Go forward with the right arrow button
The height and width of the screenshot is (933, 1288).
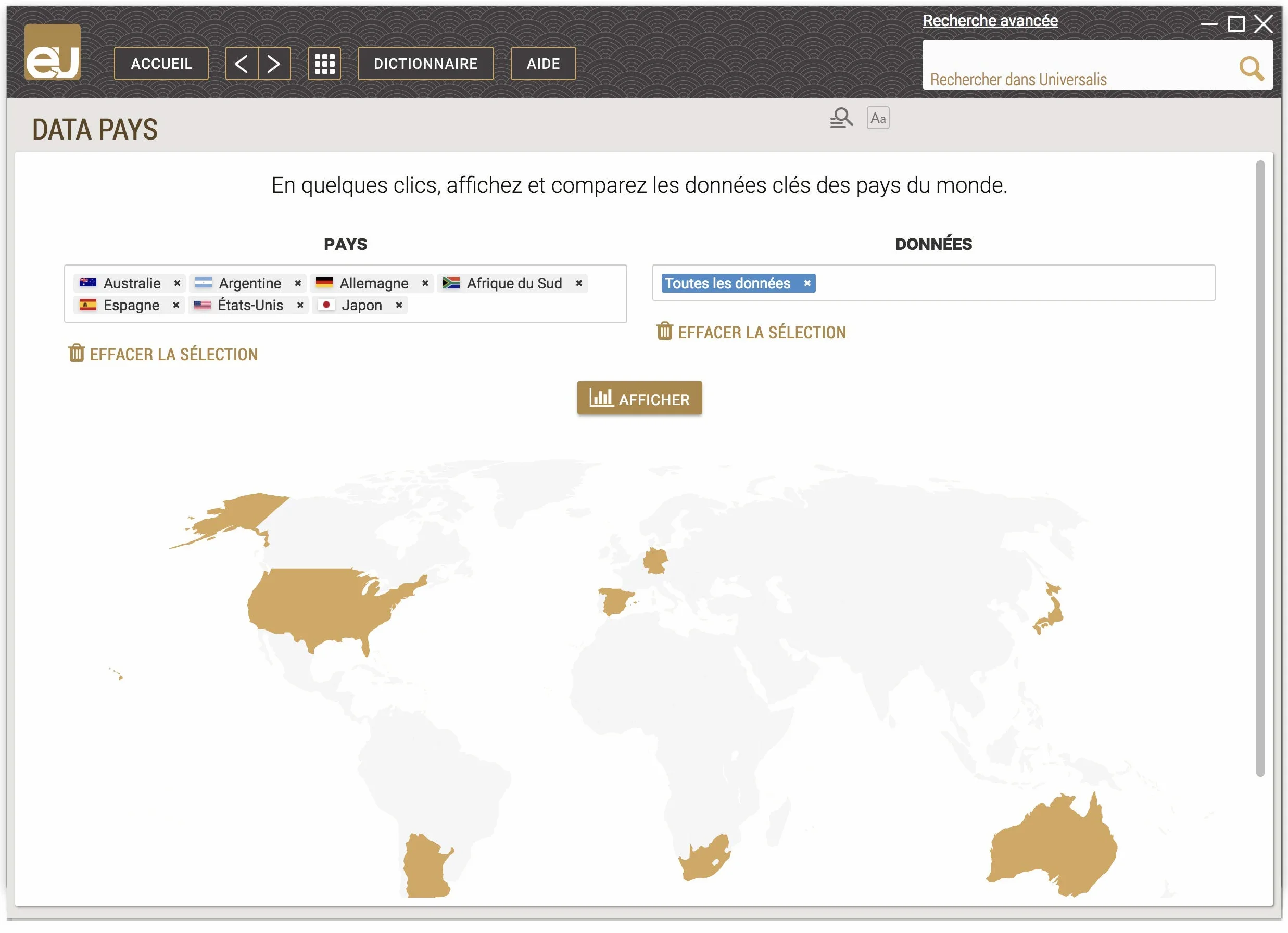[274, 64]
